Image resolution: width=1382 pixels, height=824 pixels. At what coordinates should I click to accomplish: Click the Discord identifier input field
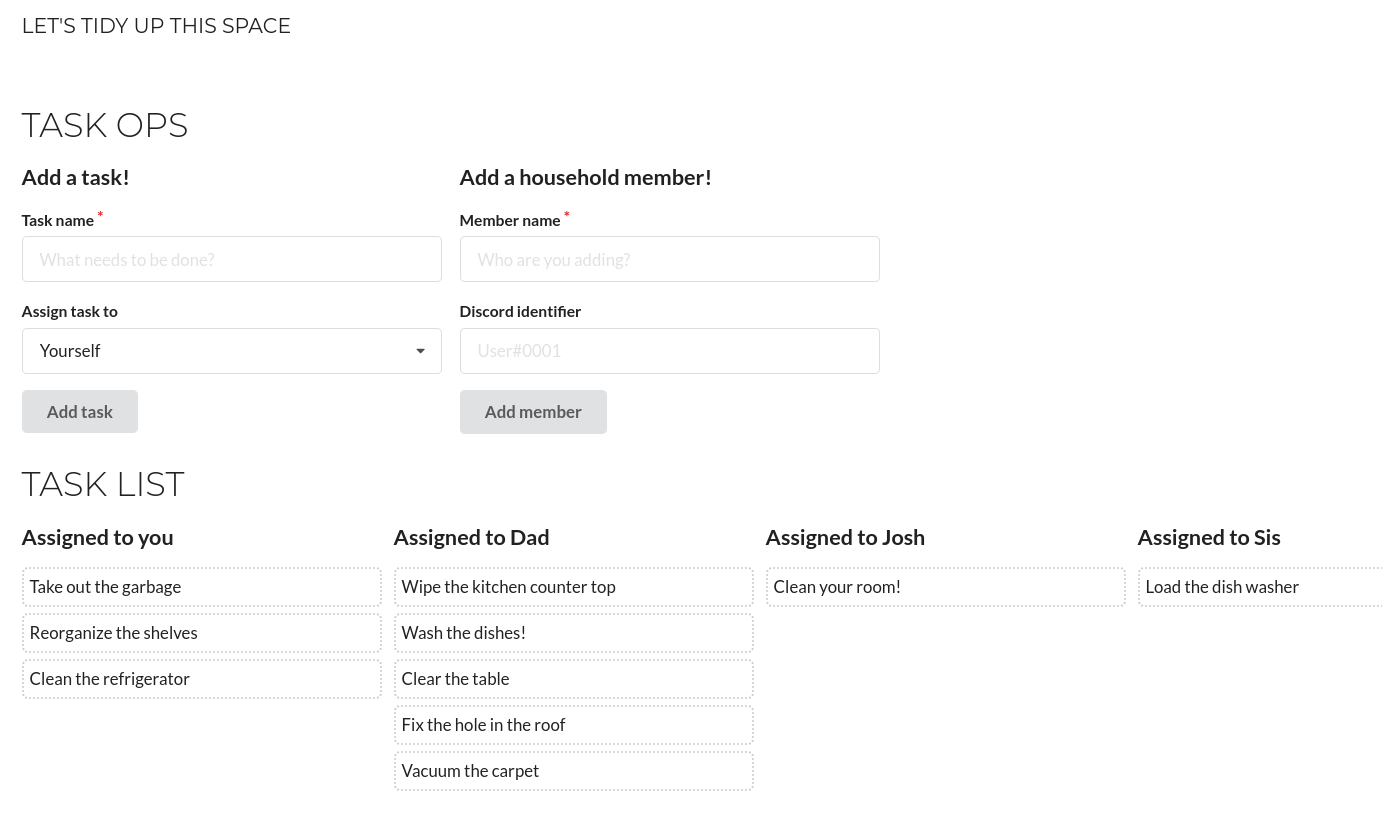click(669, 351)
